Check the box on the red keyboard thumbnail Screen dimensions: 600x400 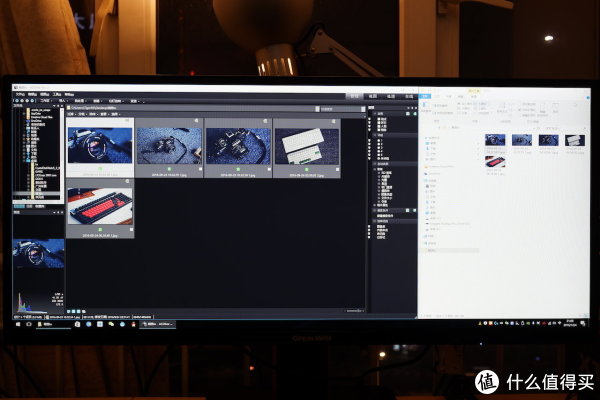[x=131, y=229]
